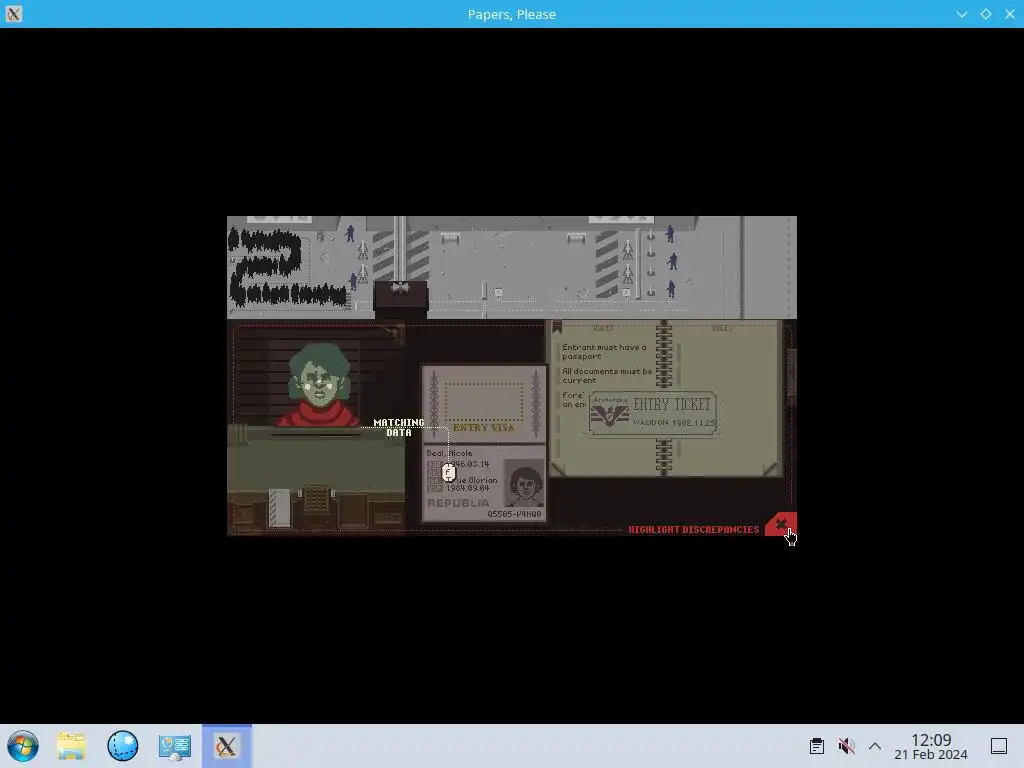Maximize the Papers, Please window
This screenshot has height=768, width=1024.
point(985,14)
